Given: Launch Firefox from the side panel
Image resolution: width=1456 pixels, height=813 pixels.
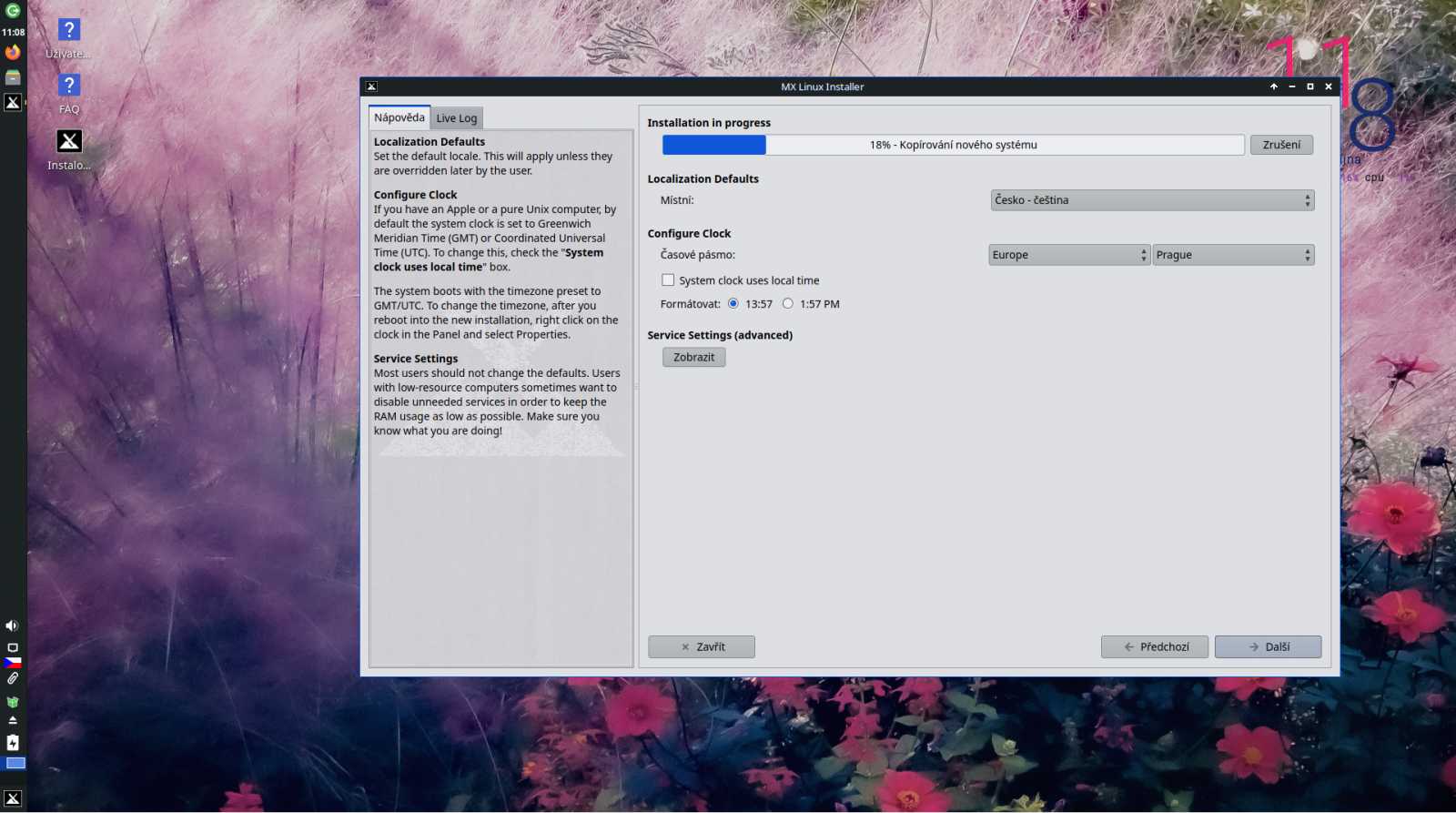Looking at the screenshot, I should pos(13,53).
